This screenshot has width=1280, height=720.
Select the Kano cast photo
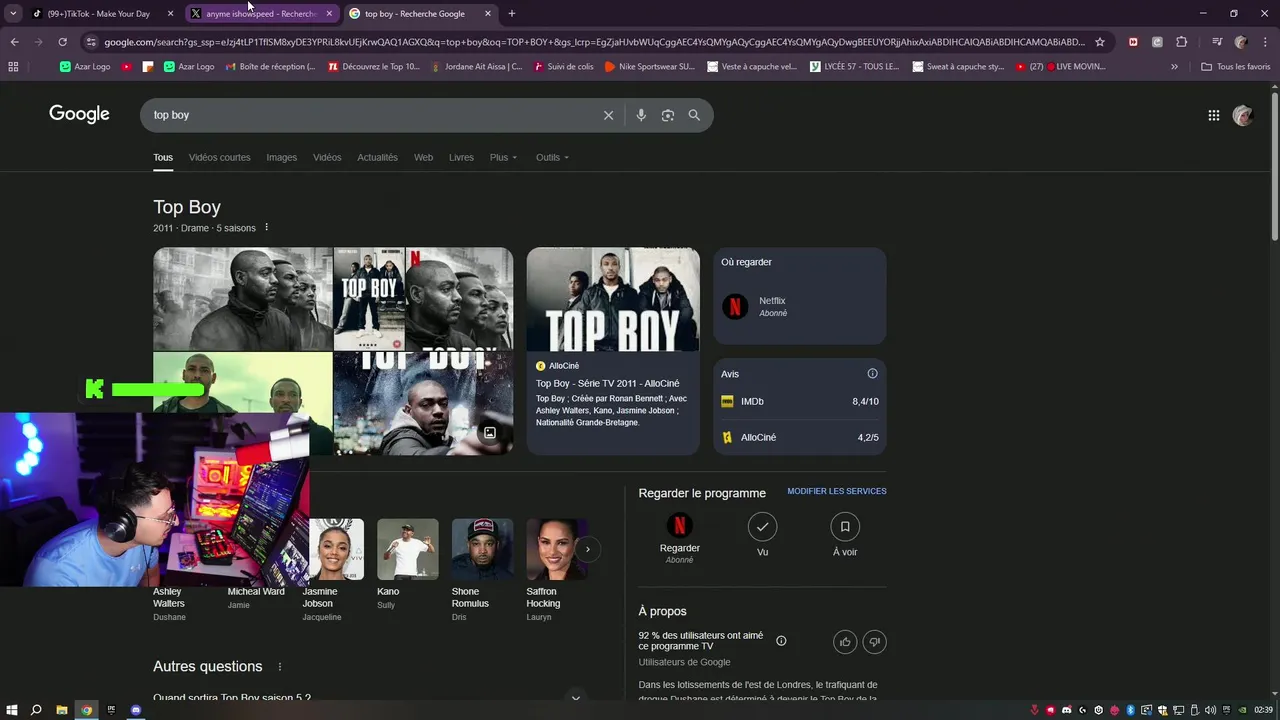pos(408,549)
